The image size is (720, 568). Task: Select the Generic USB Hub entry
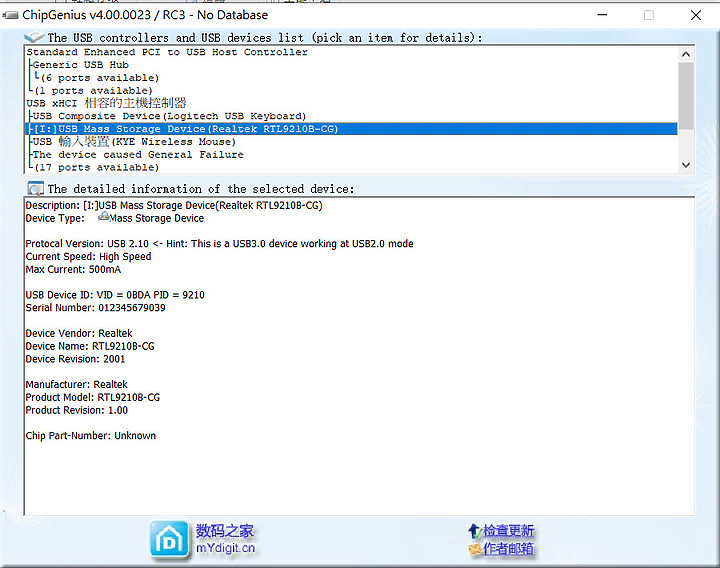point(81,65)
